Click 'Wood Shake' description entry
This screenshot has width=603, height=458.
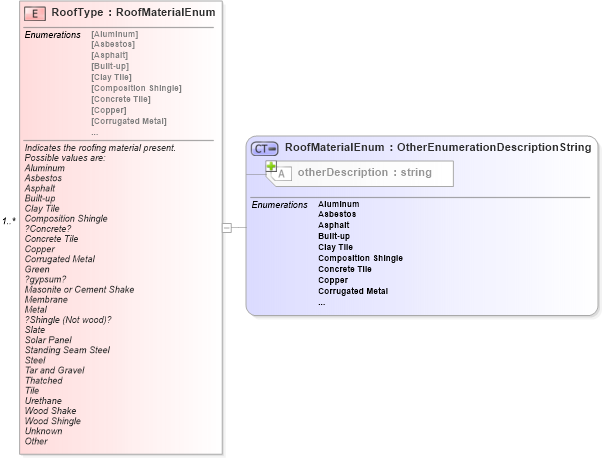click(x=50, y=411)
